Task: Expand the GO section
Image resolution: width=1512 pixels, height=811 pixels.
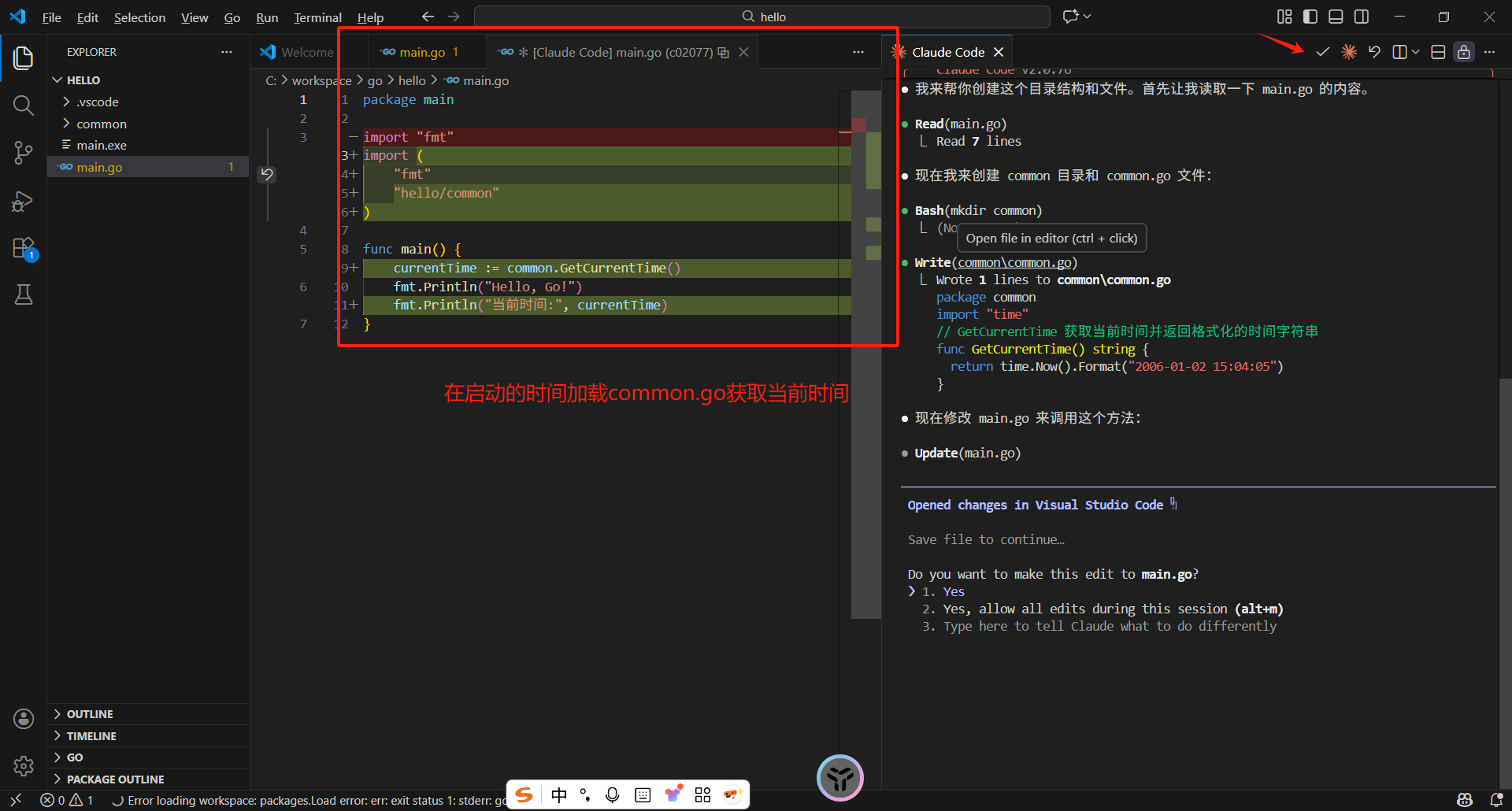Action: point(148,757)
